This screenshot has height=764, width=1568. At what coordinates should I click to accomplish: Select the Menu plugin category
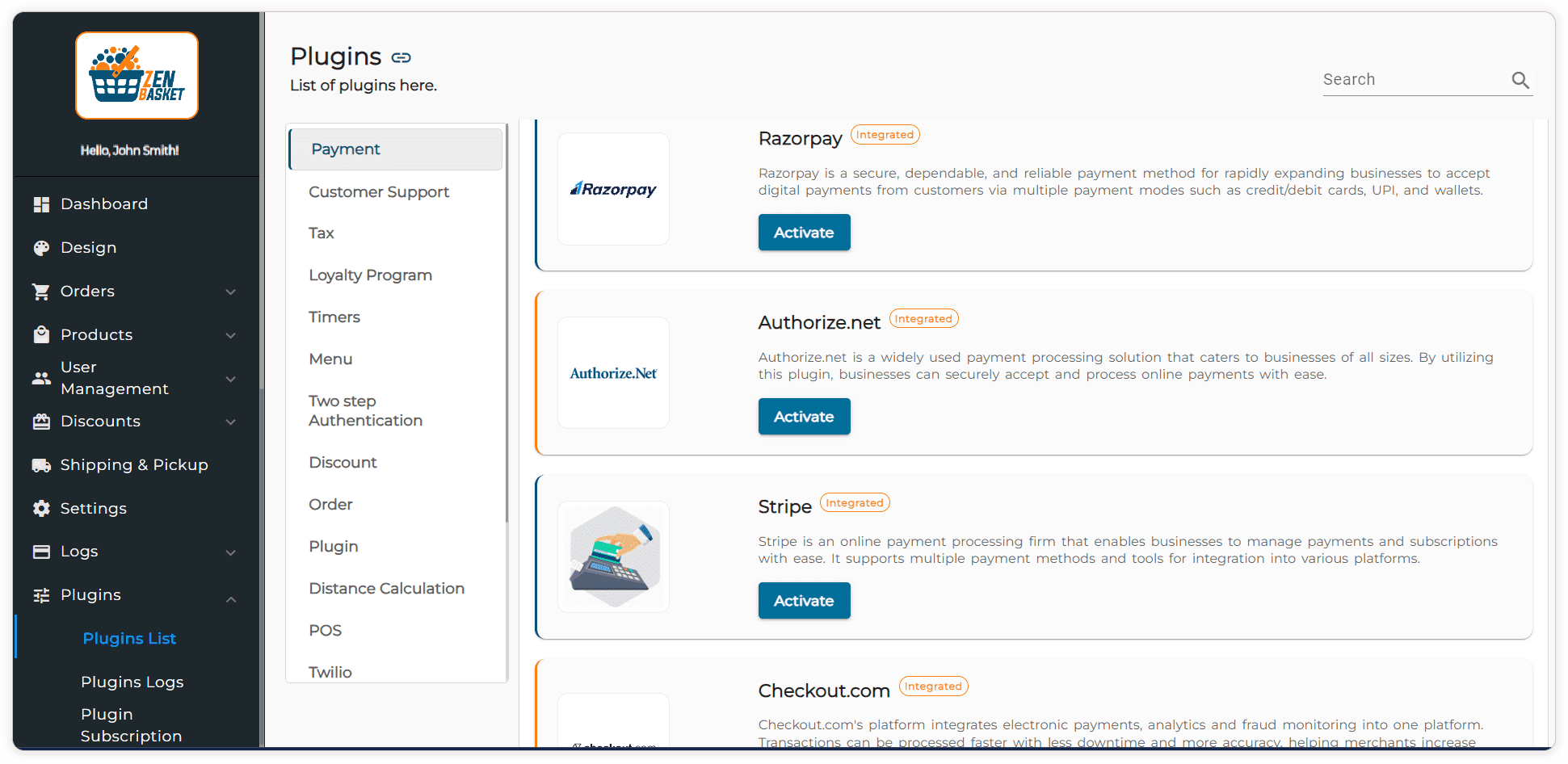[x=330, y=359]
